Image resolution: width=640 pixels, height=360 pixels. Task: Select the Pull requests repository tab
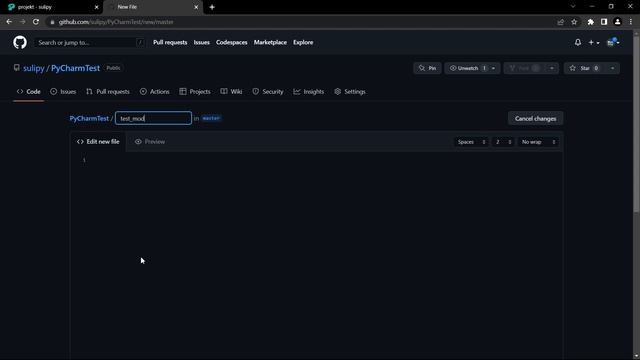(108, 92)
